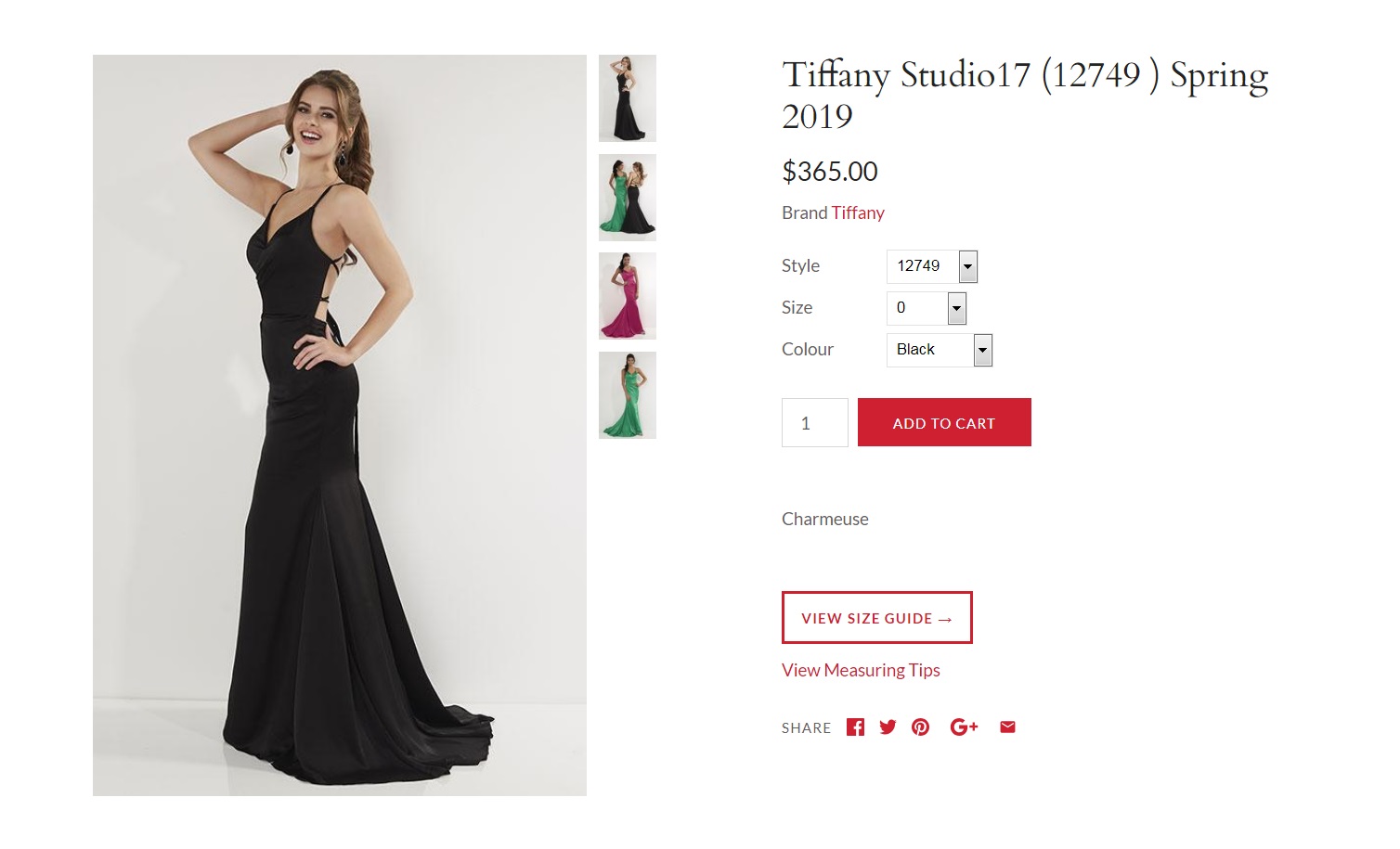The height and width of the screenshot is (849, 1400).
Task: Select the black dress back-view thumbnail
Action: [x=628, y=98]
